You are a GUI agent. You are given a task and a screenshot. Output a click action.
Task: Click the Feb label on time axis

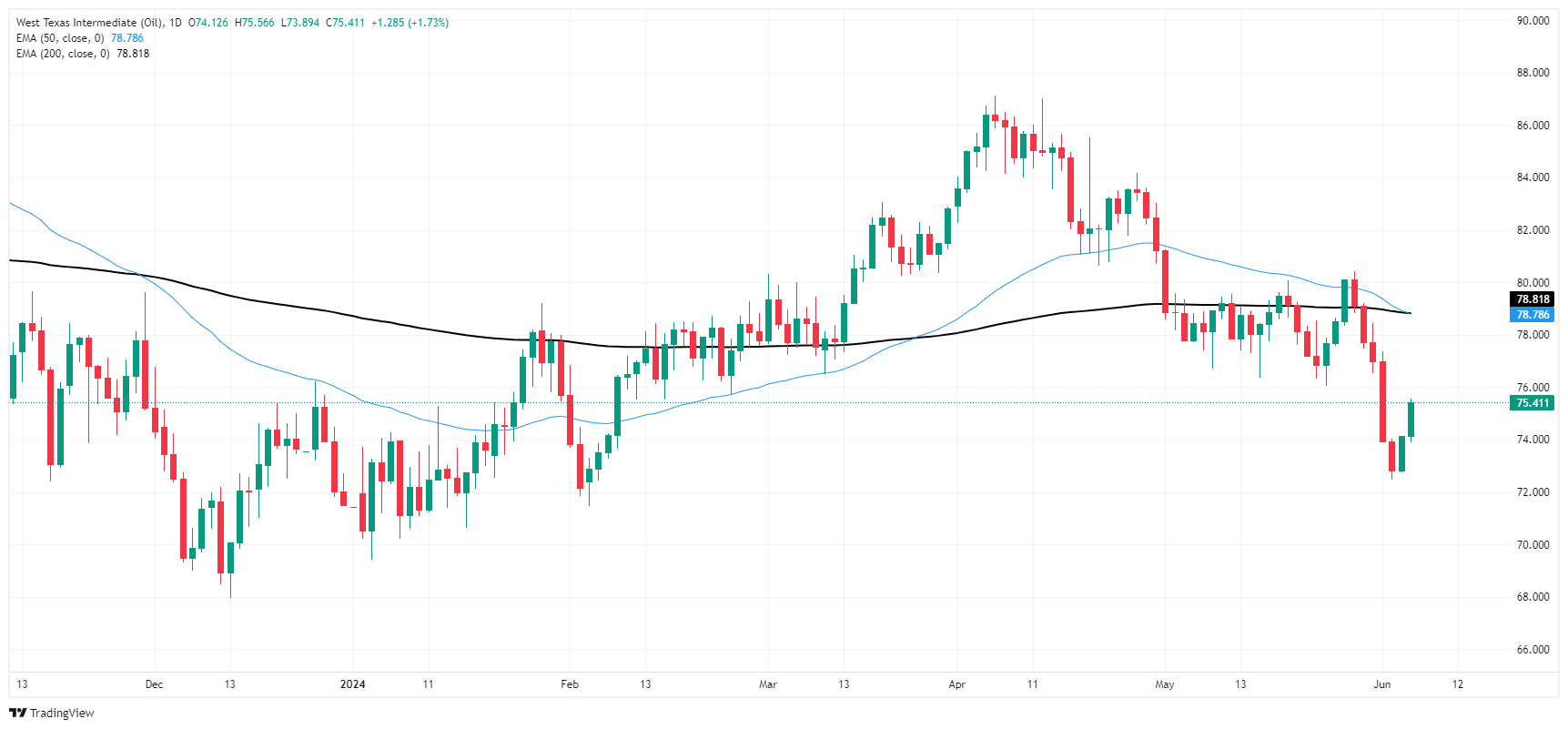point(570,684)
